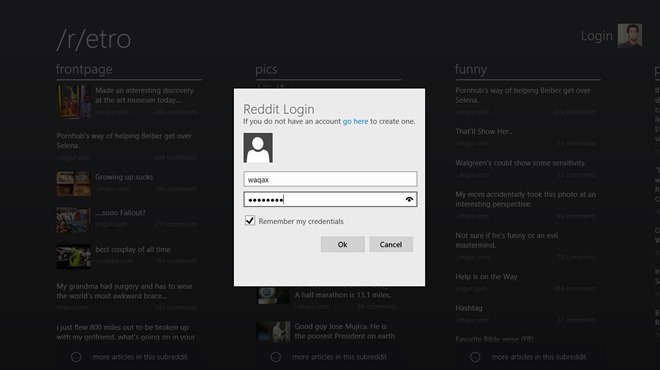The width and height of the screenshot is (660, 370).
Task: Open 'A half marathon is 13.1 miles' post
Action: 343,295
